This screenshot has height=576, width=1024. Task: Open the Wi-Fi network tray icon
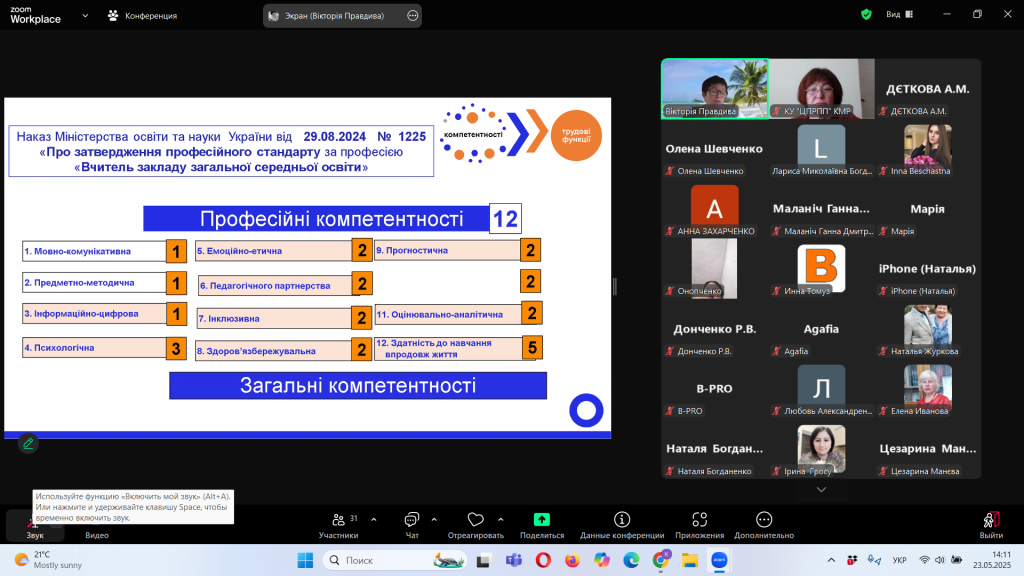924,560
